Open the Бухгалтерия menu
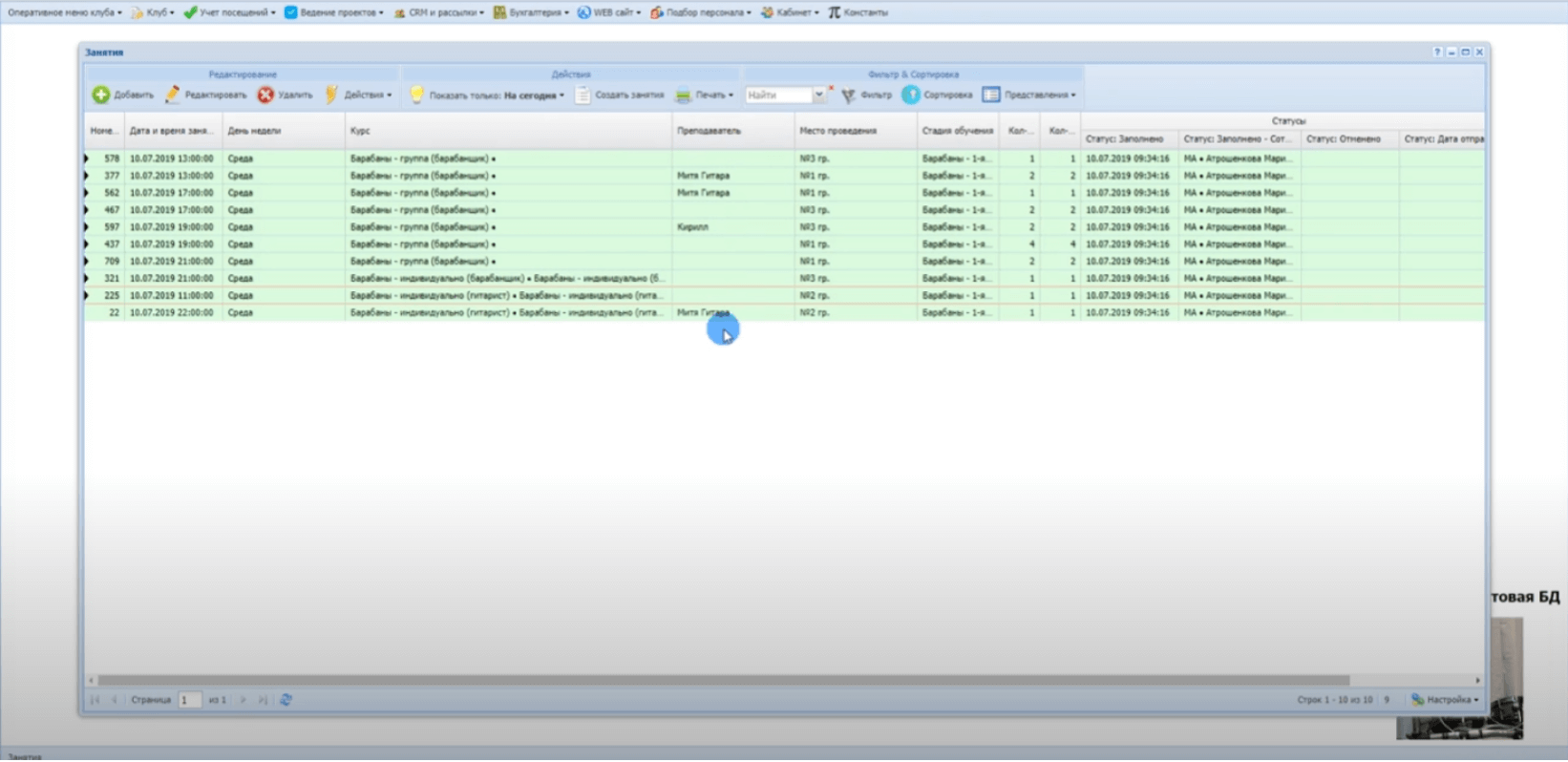This screenshot has width=1568, height=762. [531, 12]
